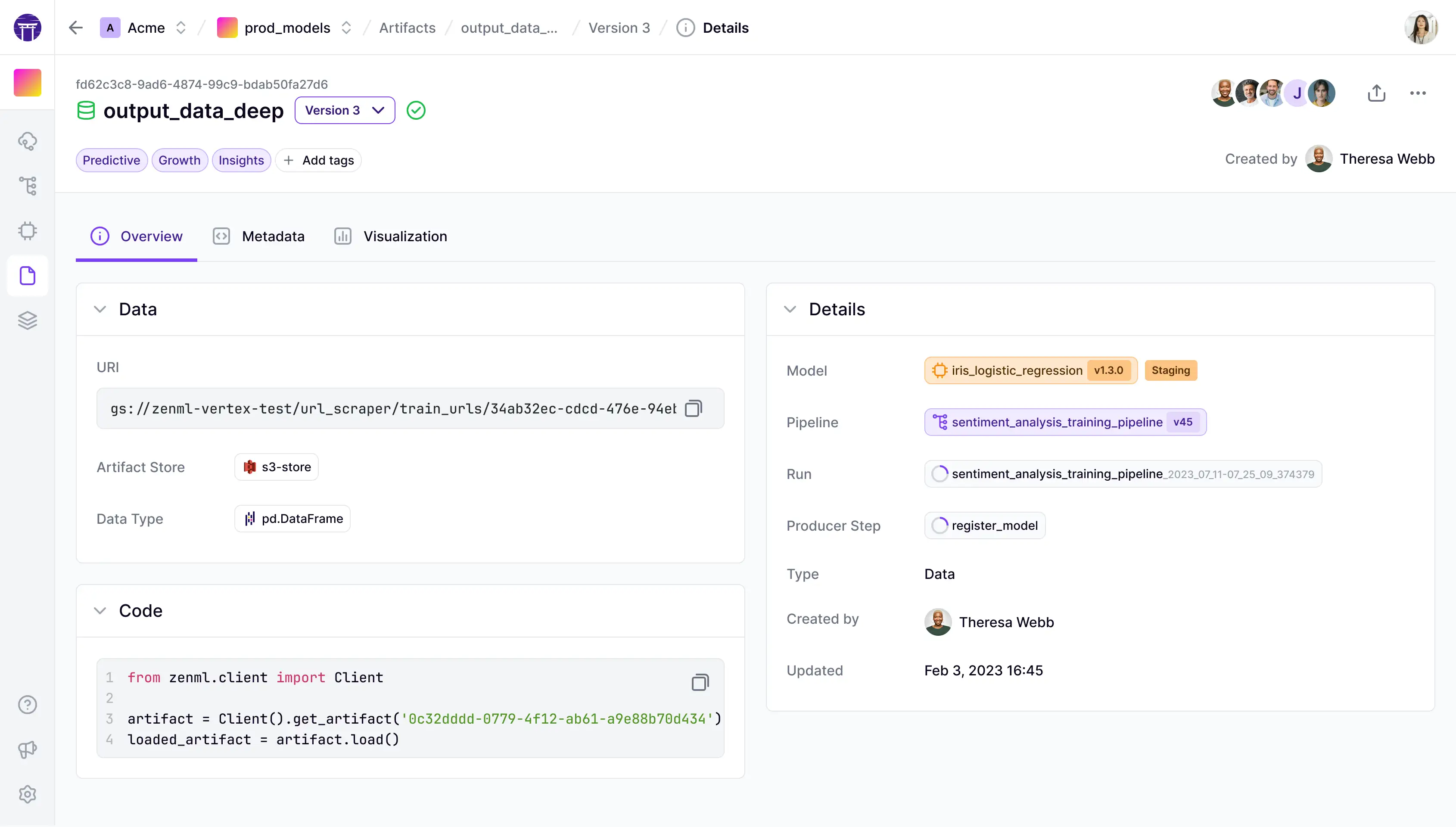Go back using the left arrow

pos(75,28)
